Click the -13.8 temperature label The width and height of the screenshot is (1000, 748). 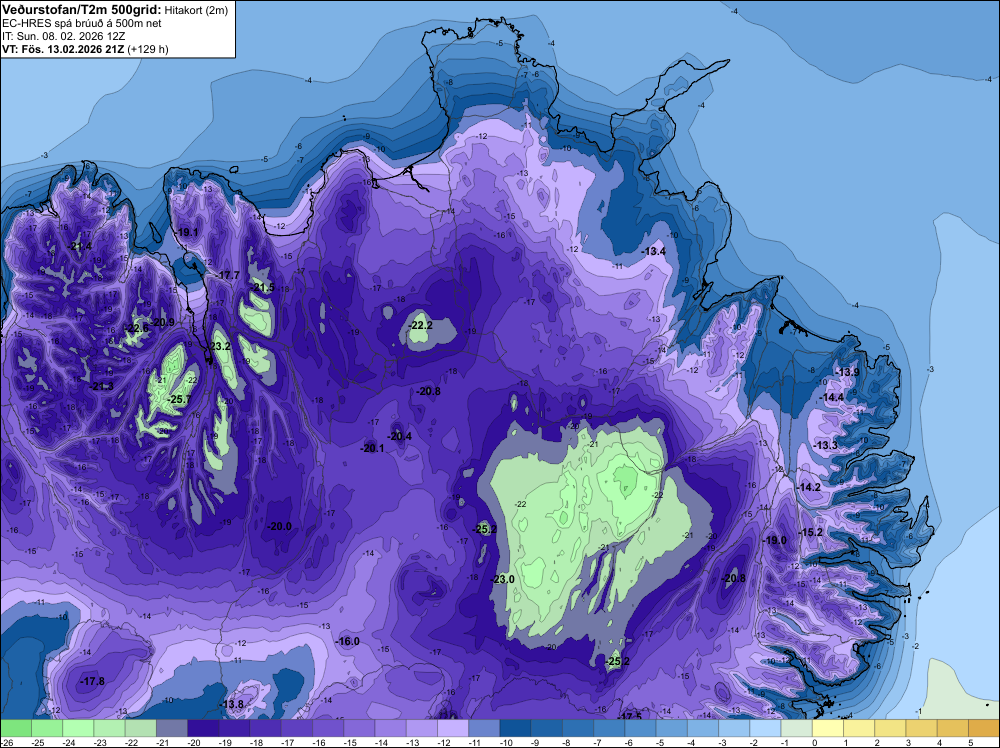click(232, 704)
